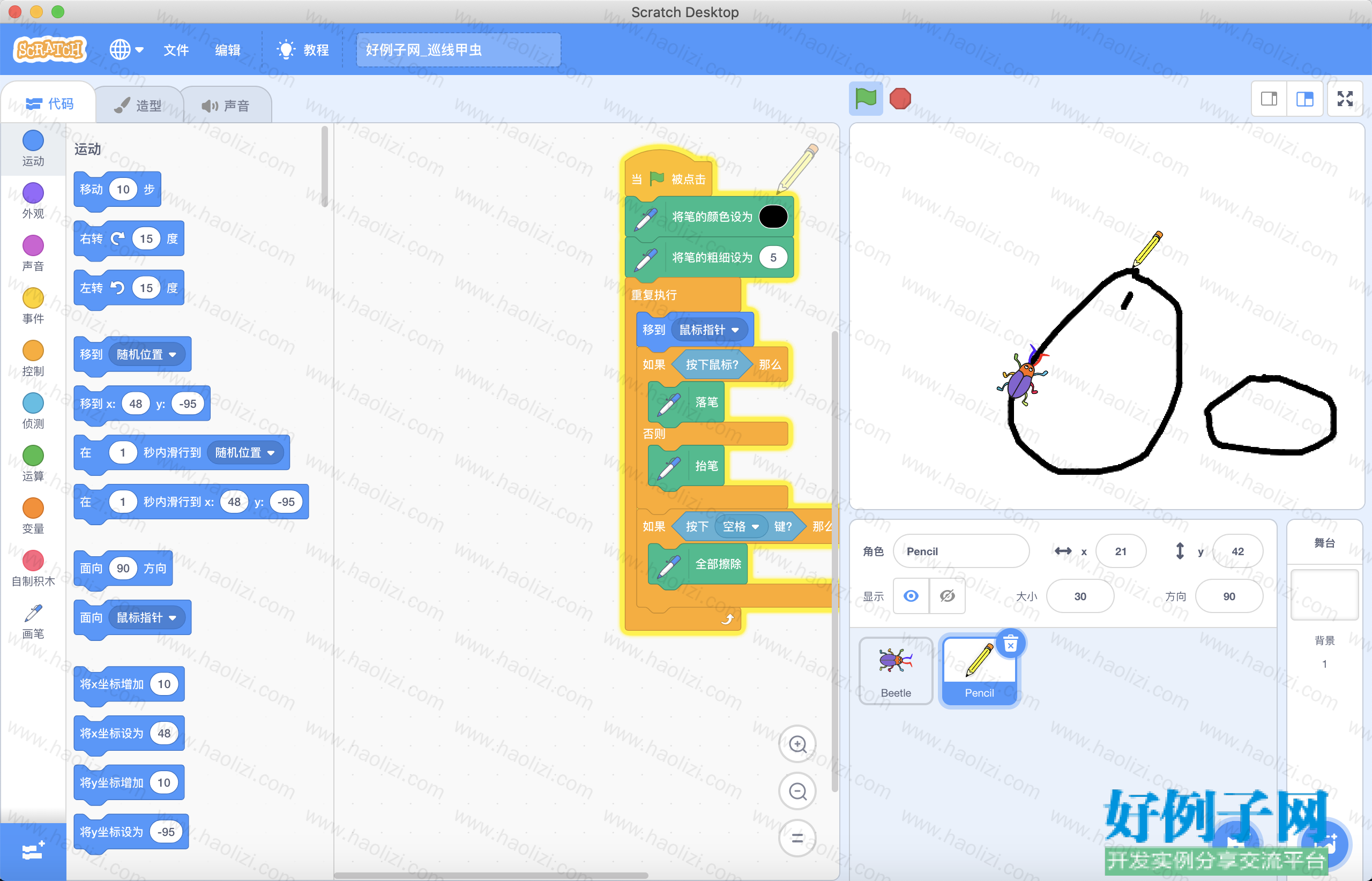1372x881 pixels.
Task: Open the 编辑 menu
Action: click(x=227, y=50)
